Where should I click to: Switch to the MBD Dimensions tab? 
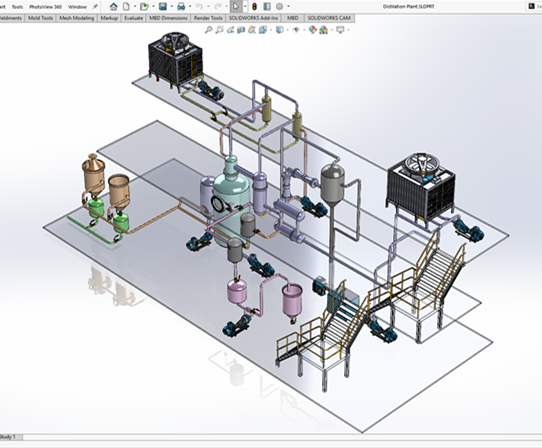pyautogui.click(x=168, y=18)
